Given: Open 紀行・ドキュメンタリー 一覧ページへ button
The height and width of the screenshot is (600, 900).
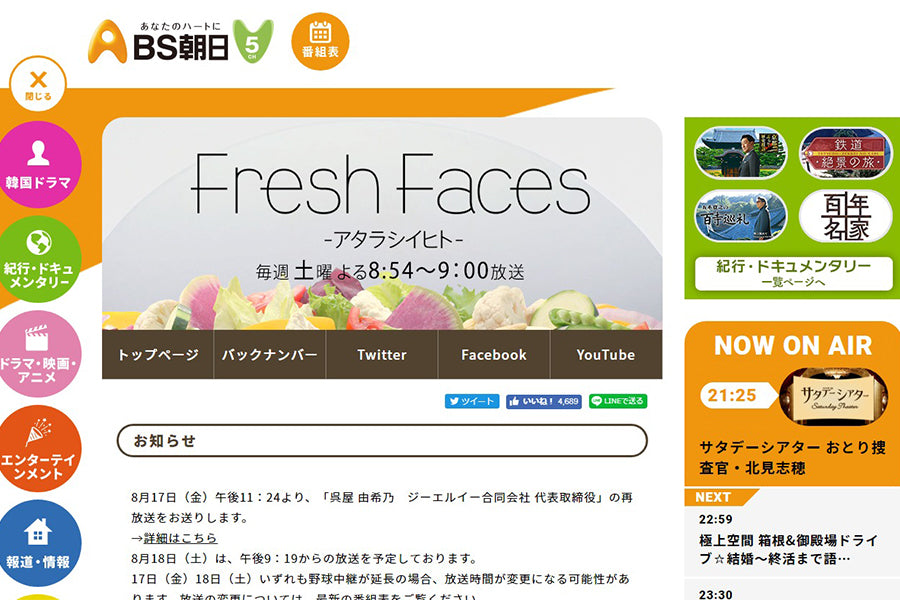Looking at the screenshot, I should (793, 273).
